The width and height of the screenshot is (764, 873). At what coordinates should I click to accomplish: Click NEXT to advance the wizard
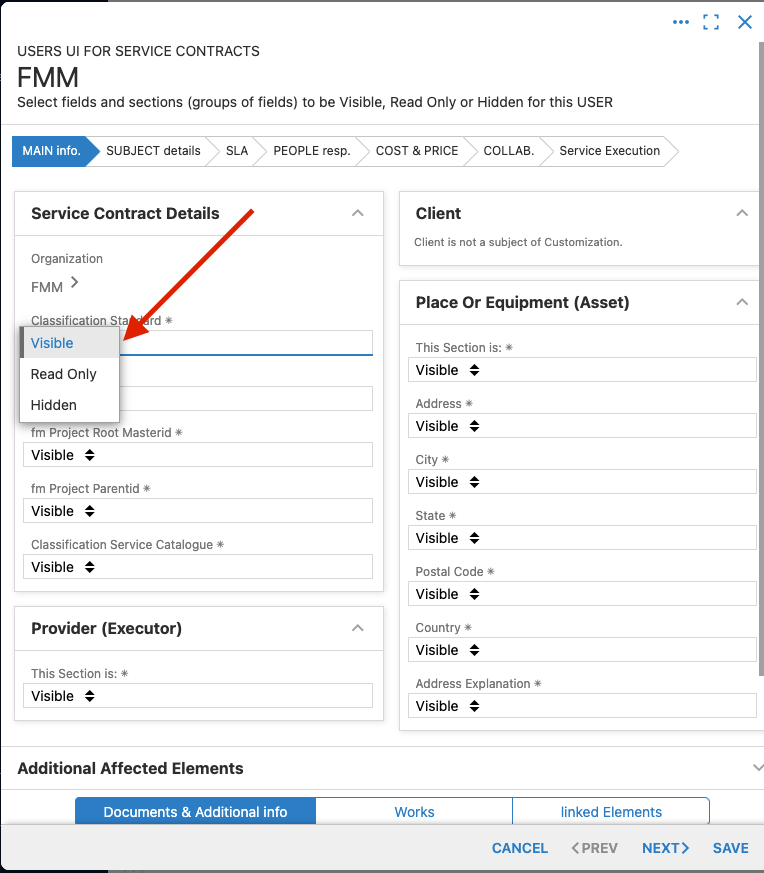[x=665, y=848]
